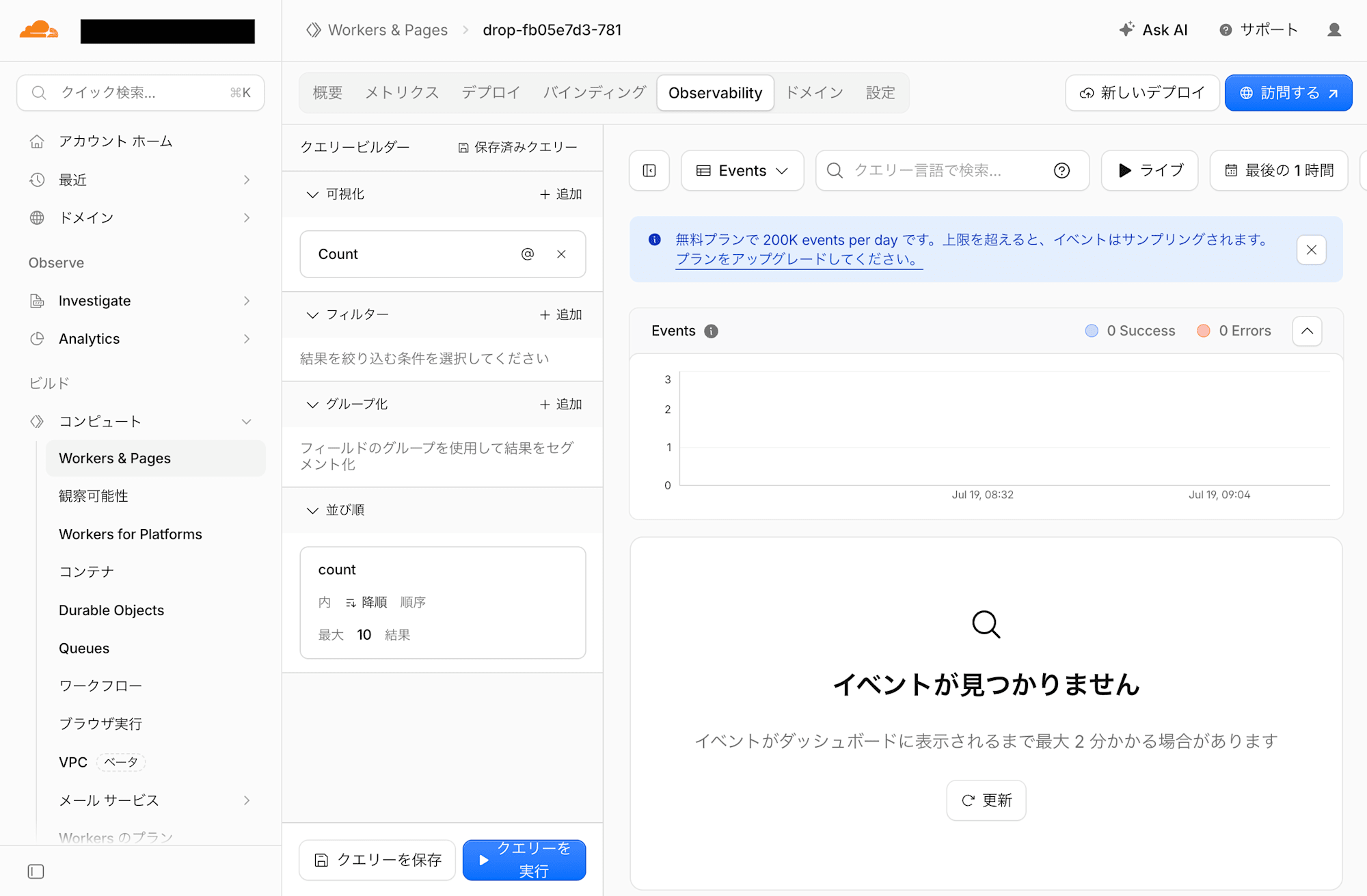
Task: Open VPC beta item
Action: pos(102,762)
